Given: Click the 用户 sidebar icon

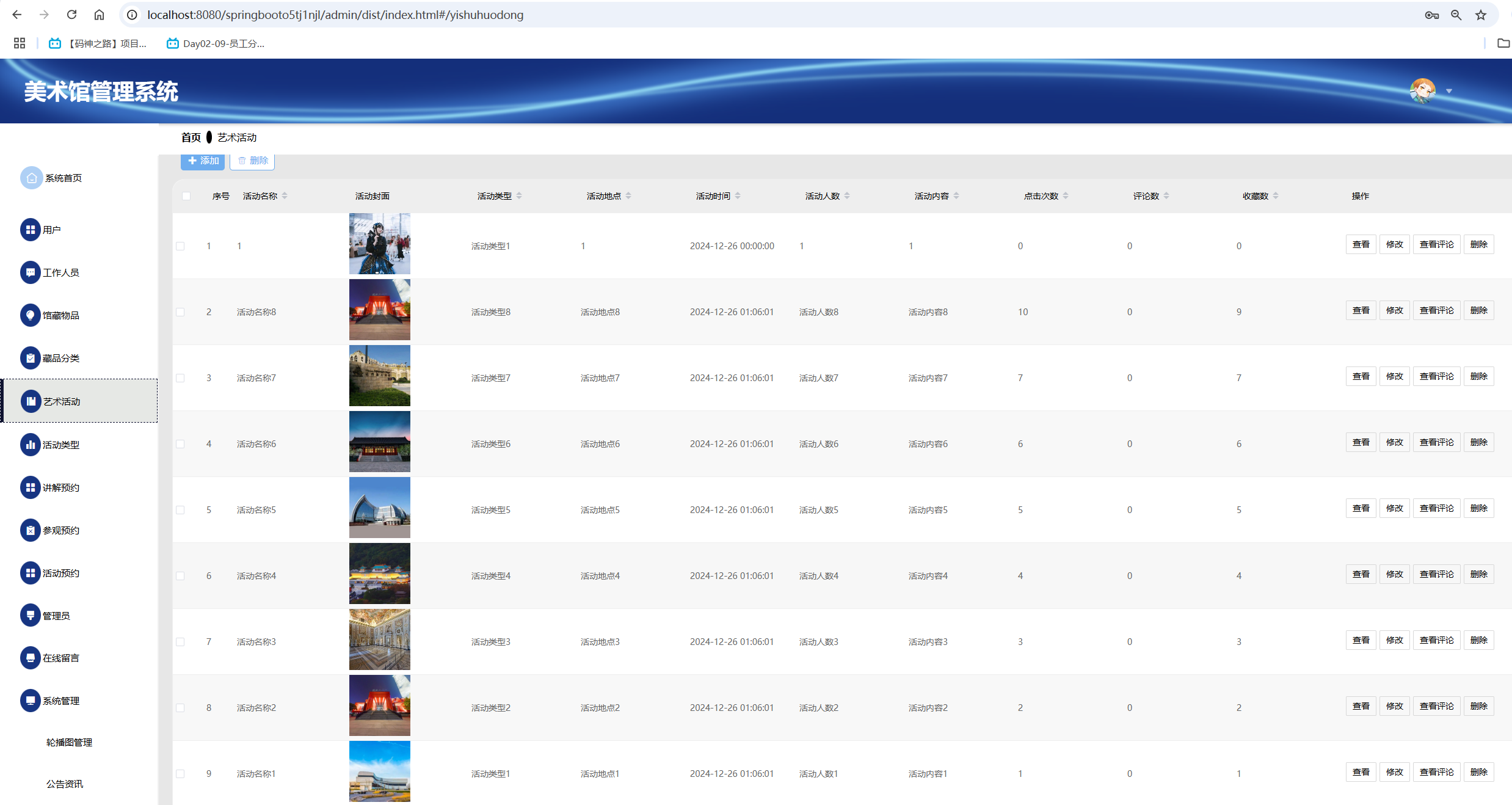Looking at the screenshot, I should point(30,230).
